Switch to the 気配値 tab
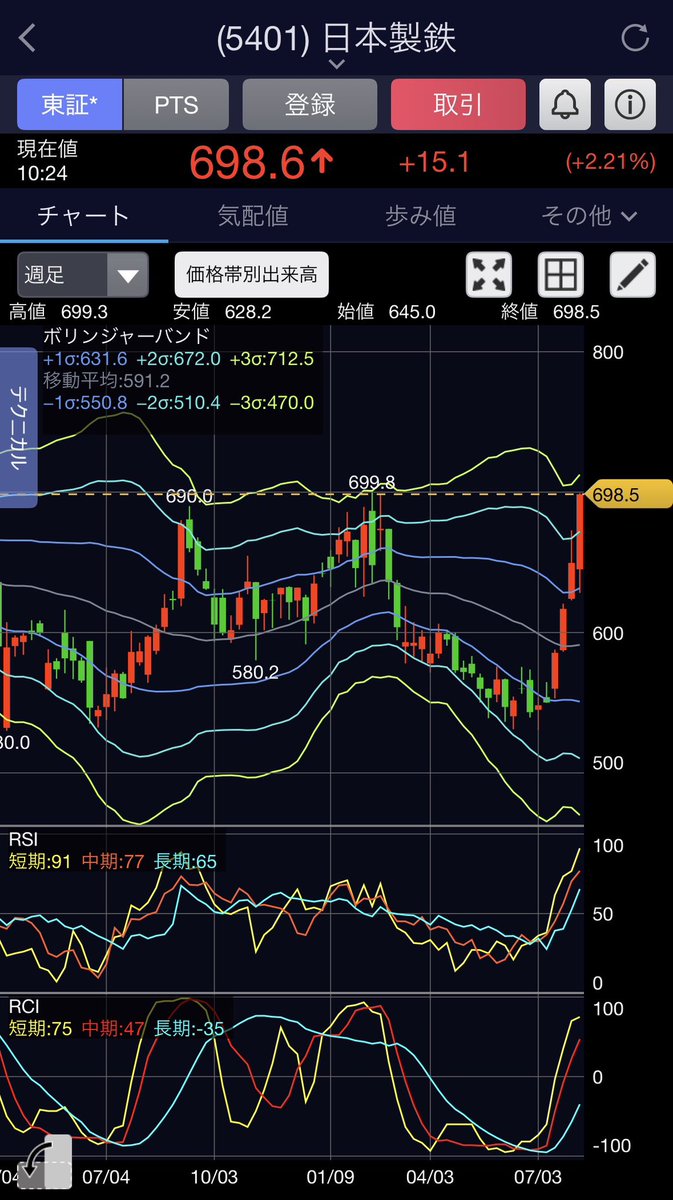 [x=253, y=215]
